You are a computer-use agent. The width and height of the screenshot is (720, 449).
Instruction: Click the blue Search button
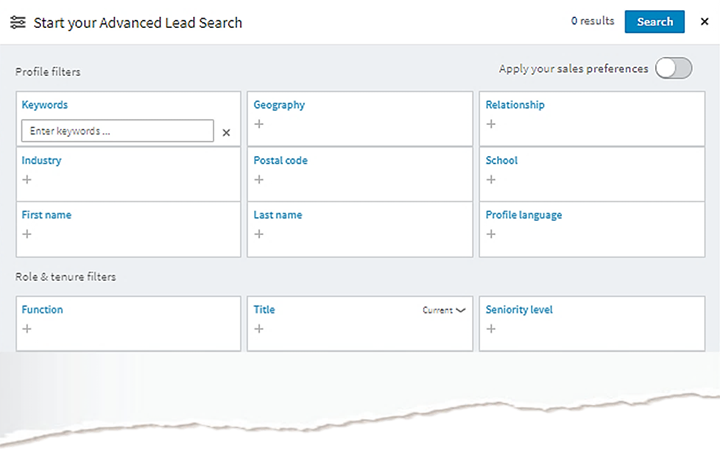tap(654, 22)
